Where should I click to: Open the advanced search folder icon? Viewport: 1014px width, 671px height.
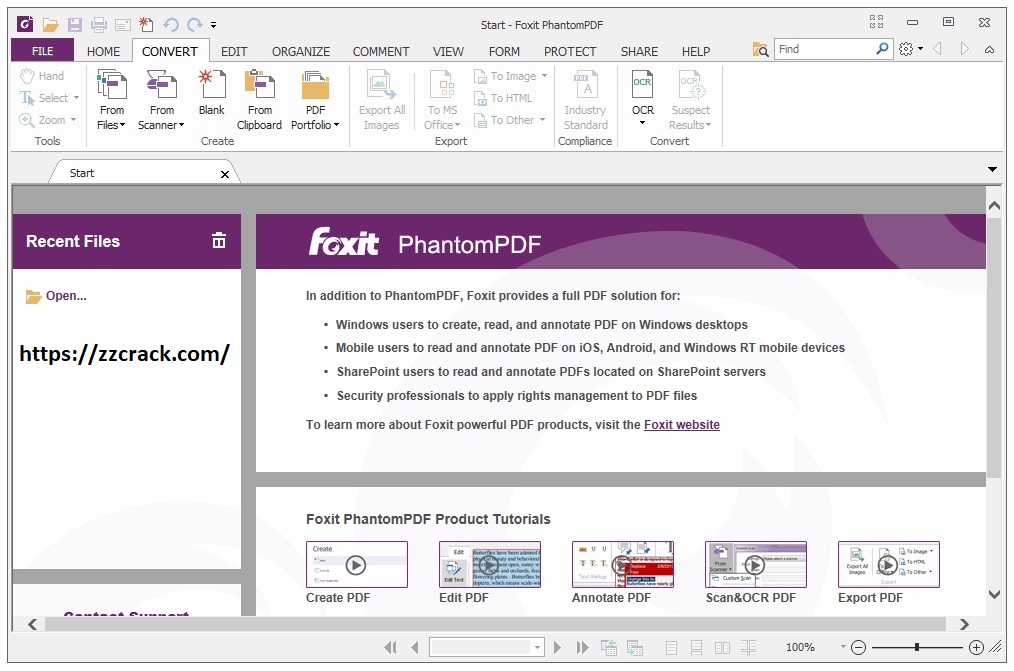click(760, 49)
